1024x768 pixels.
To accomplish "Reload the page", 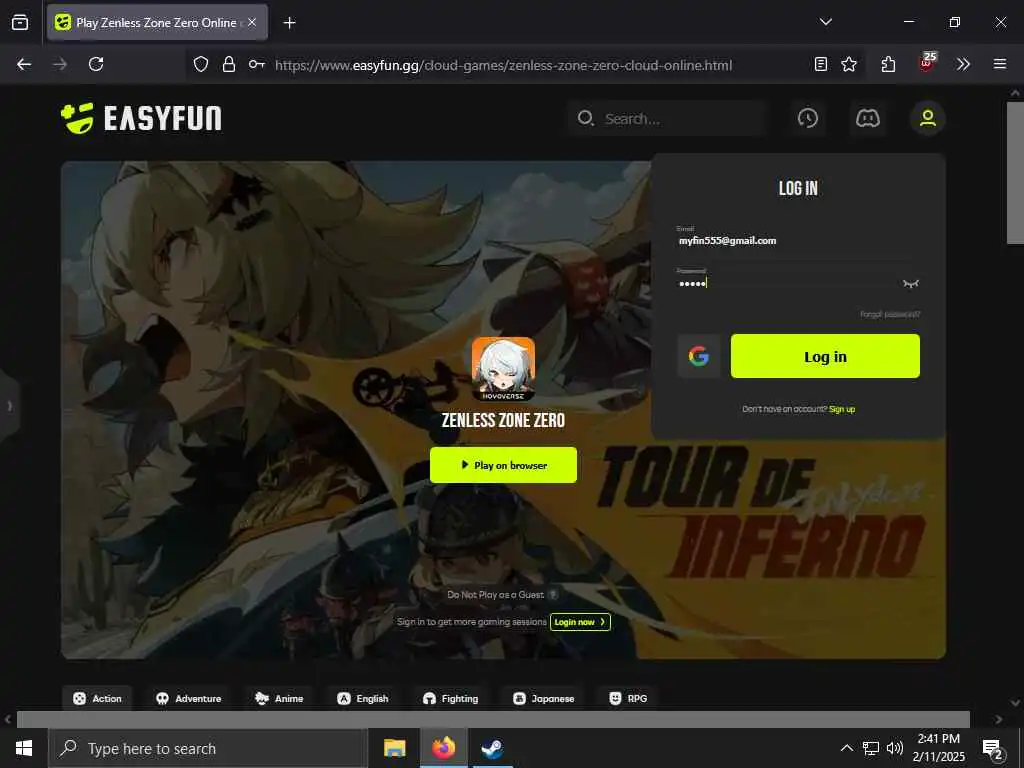I will 96,64.
